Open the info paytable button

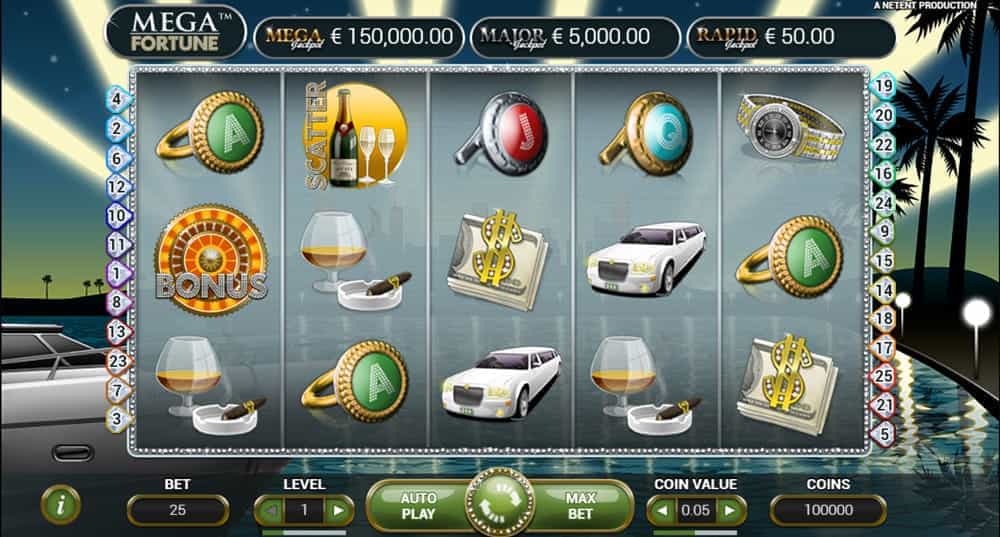[x=61, y=506]
